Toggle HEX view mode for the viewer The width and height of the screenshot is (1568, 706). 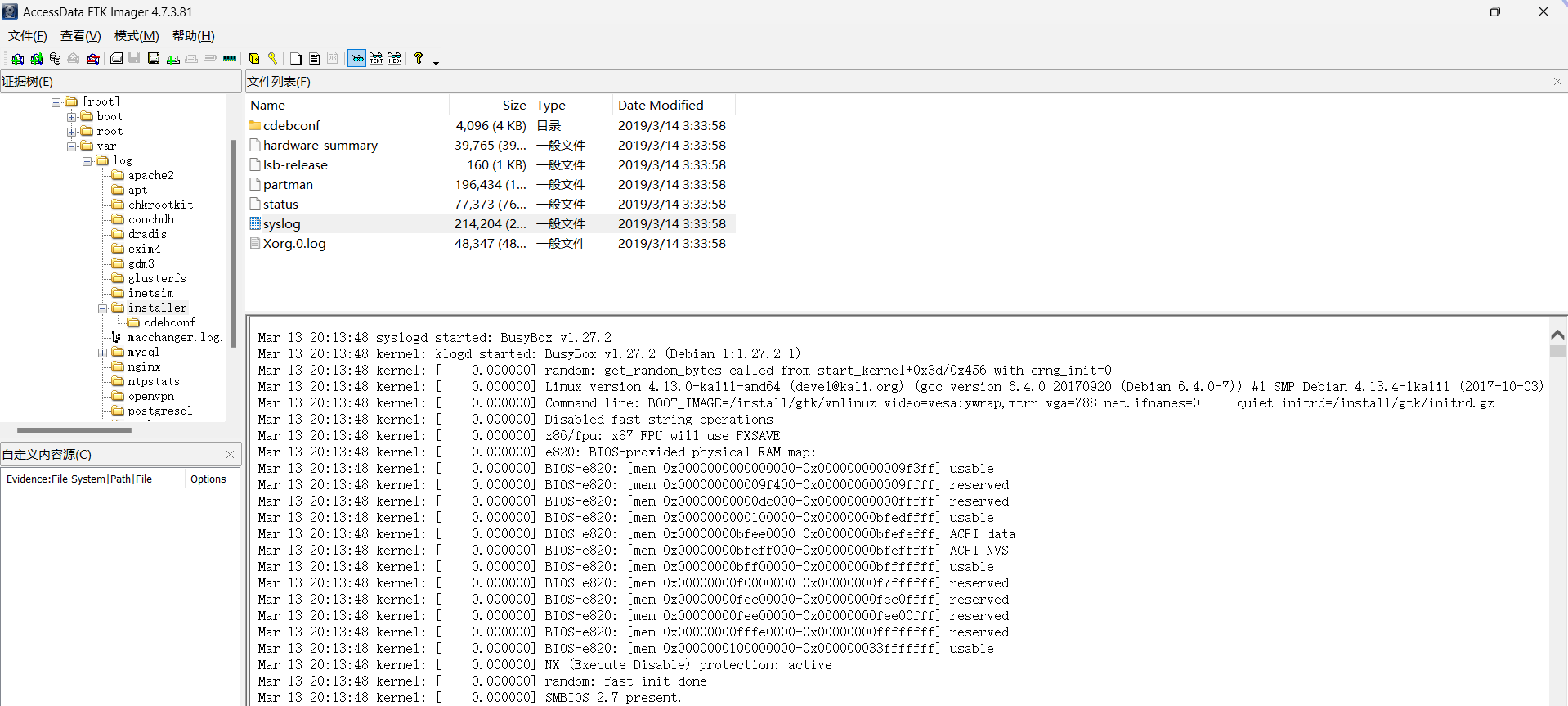(x=395, y=59)
